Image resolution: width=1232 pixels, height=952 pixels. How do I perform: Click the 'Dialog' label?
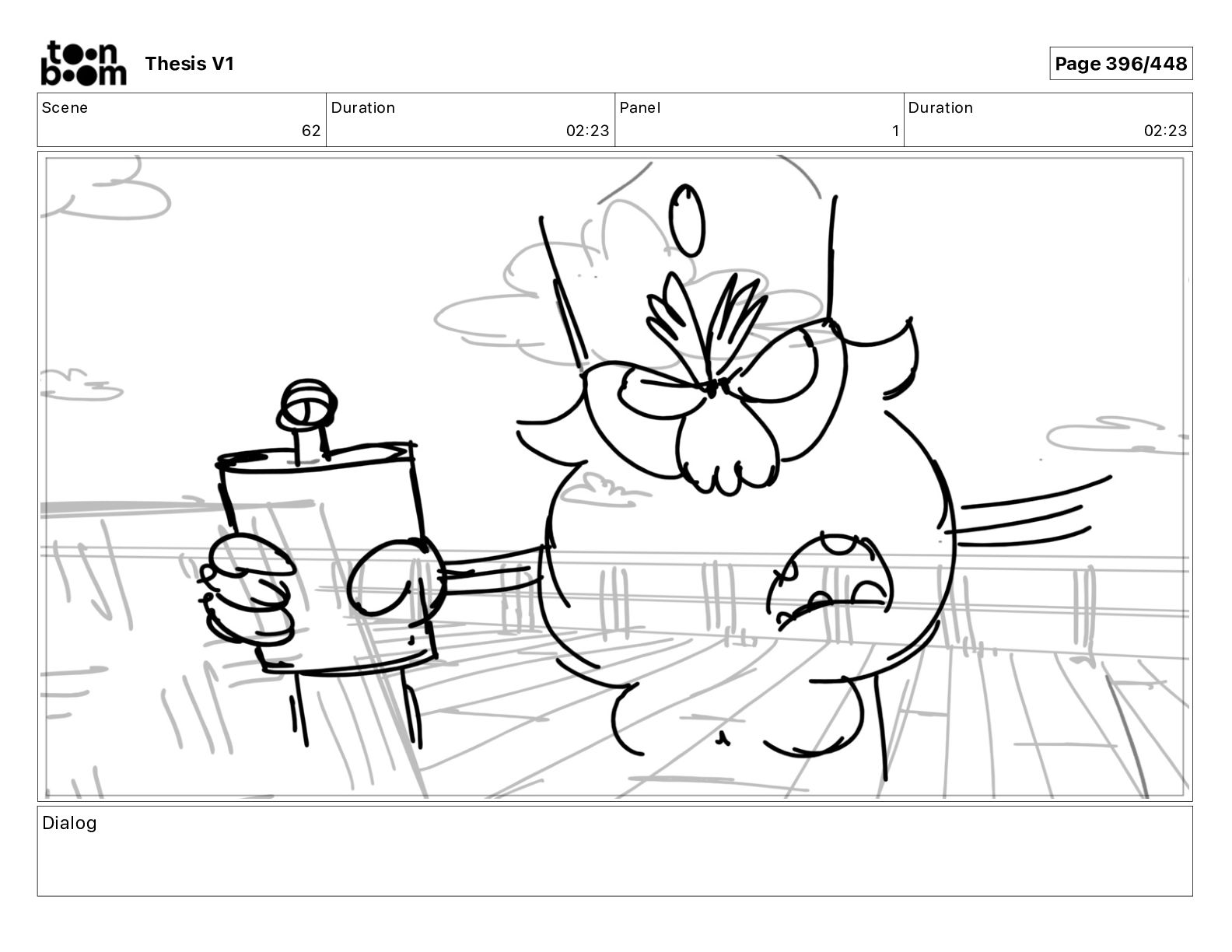(x=69, y=823)
